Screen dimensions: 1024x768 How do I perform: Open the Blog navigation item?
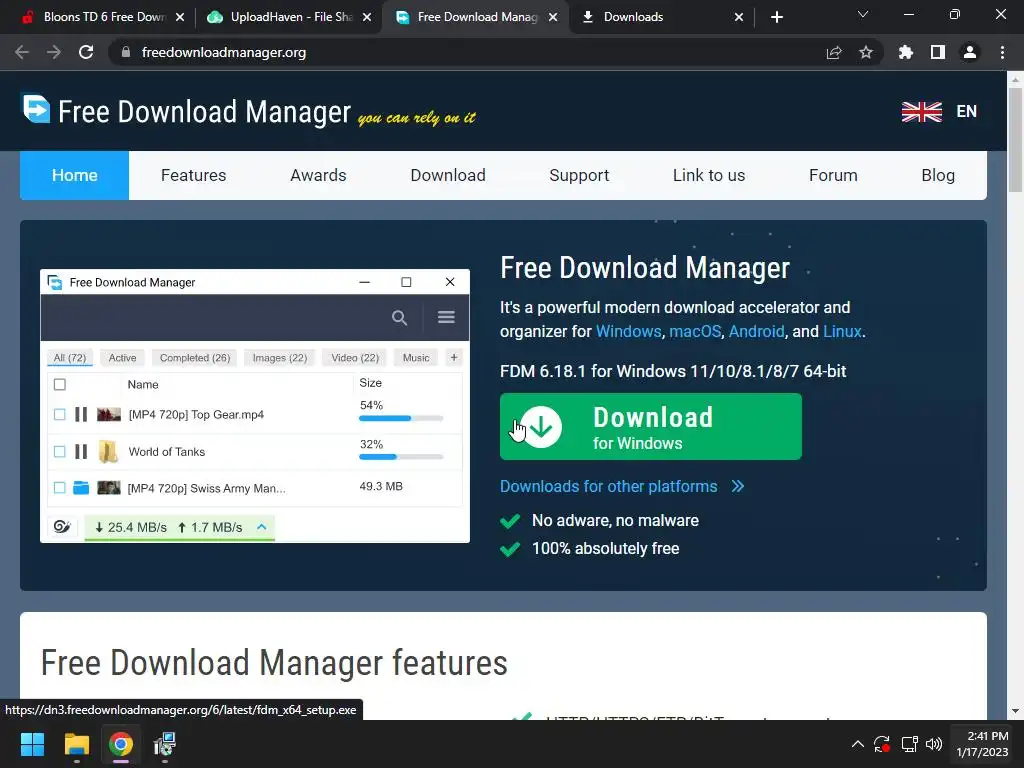(x=938, y=175)
